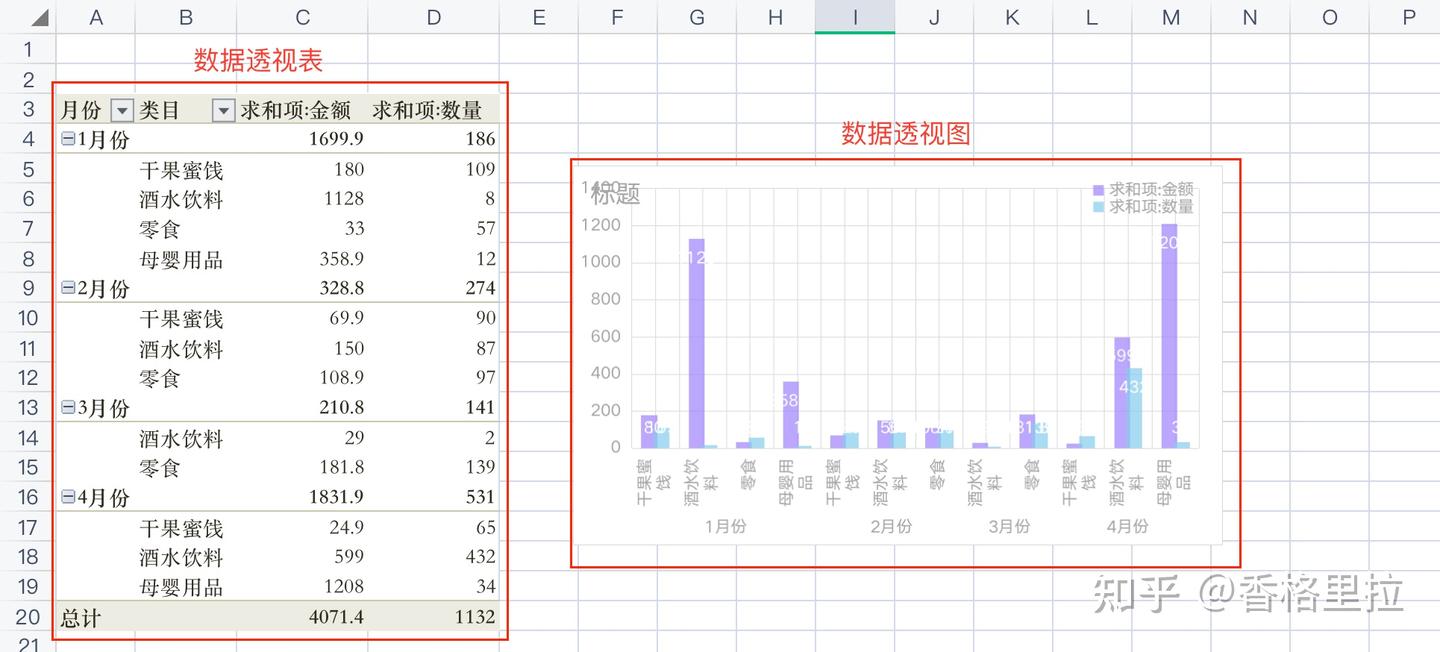Click 母婴用品 label in row 19
This screenshot has width=1440, height=652.
pos(181,587)
